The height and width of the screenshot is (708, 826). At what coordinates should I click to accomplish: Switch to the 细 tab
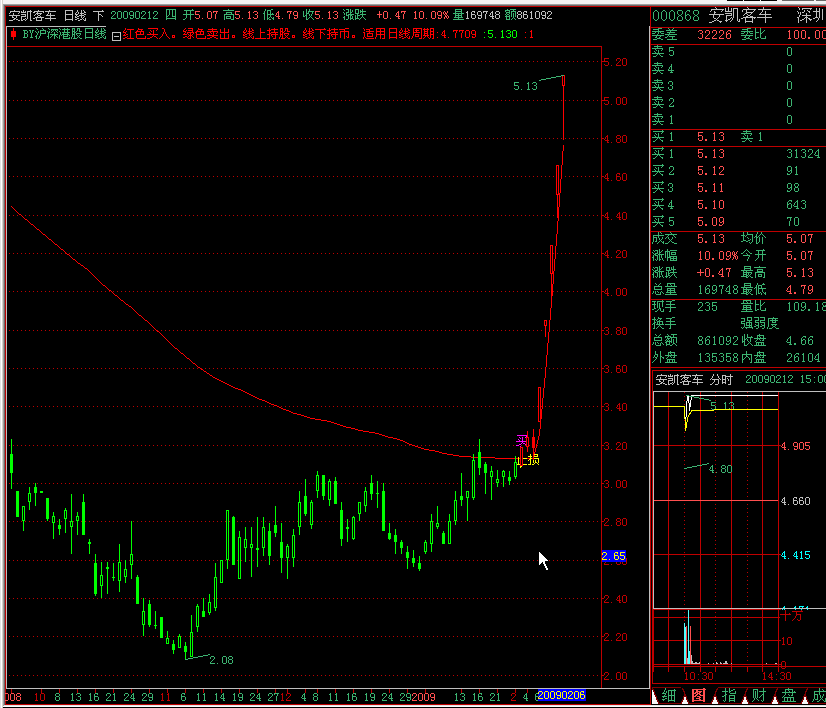(669, 696)
